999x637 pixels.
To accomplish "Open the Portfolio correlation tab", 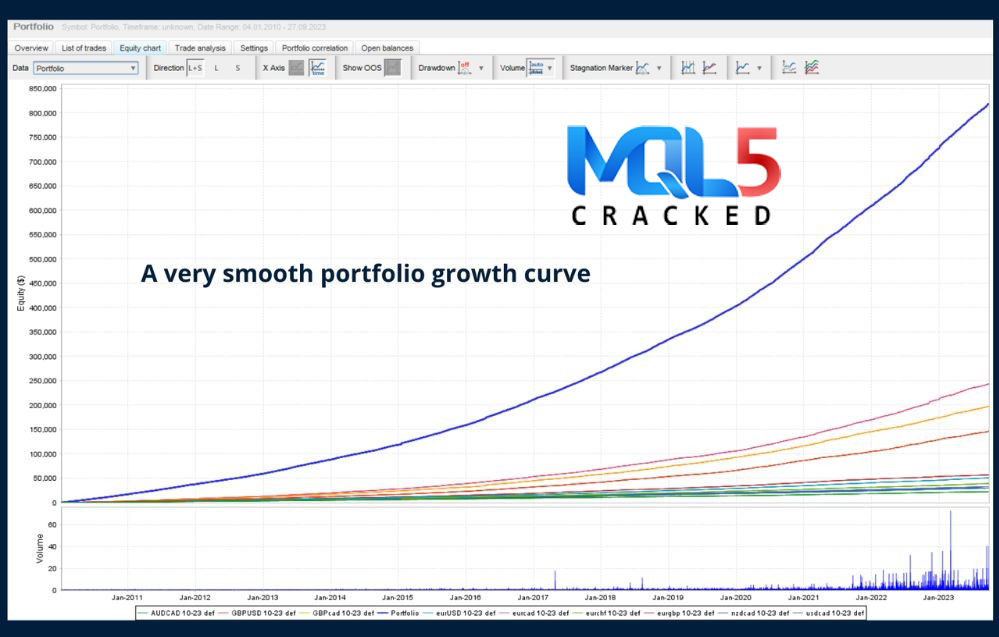I will [x=315, y=48].
